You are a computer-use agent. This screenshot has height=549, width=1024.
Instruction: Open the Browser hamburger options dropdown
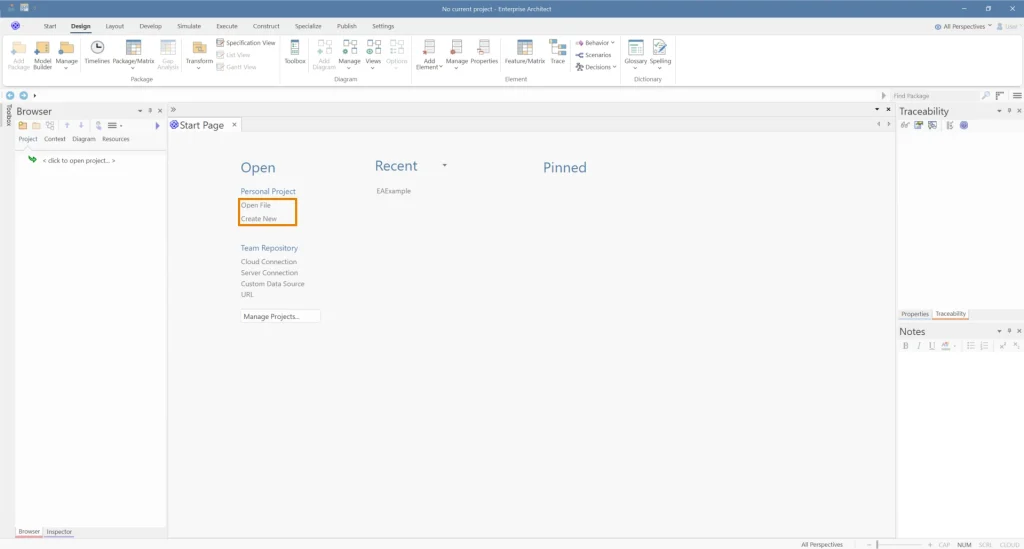tap(114, 125)
